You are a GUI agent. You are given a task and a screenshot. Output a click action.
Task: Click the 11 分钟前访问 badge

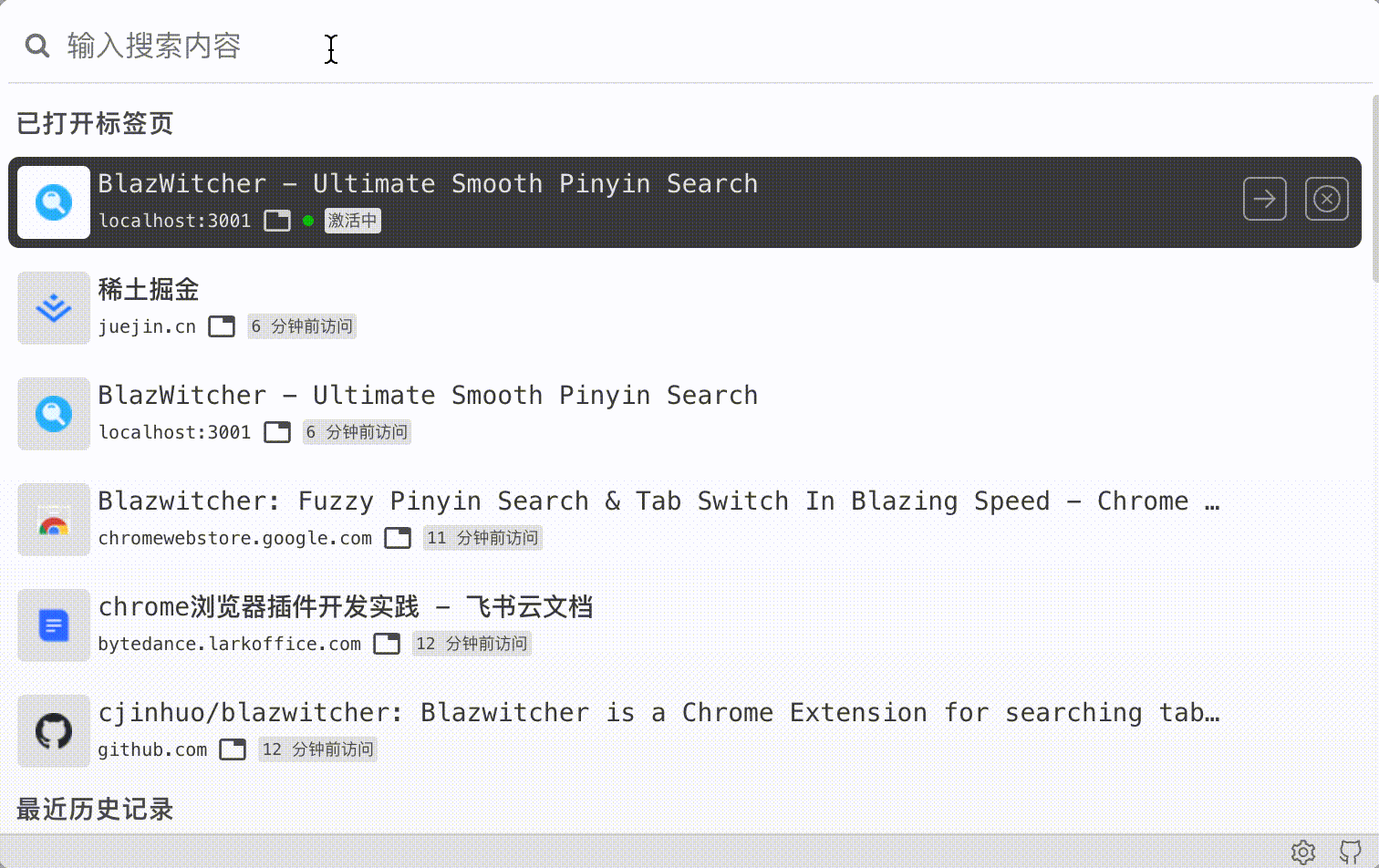[483, 538]
